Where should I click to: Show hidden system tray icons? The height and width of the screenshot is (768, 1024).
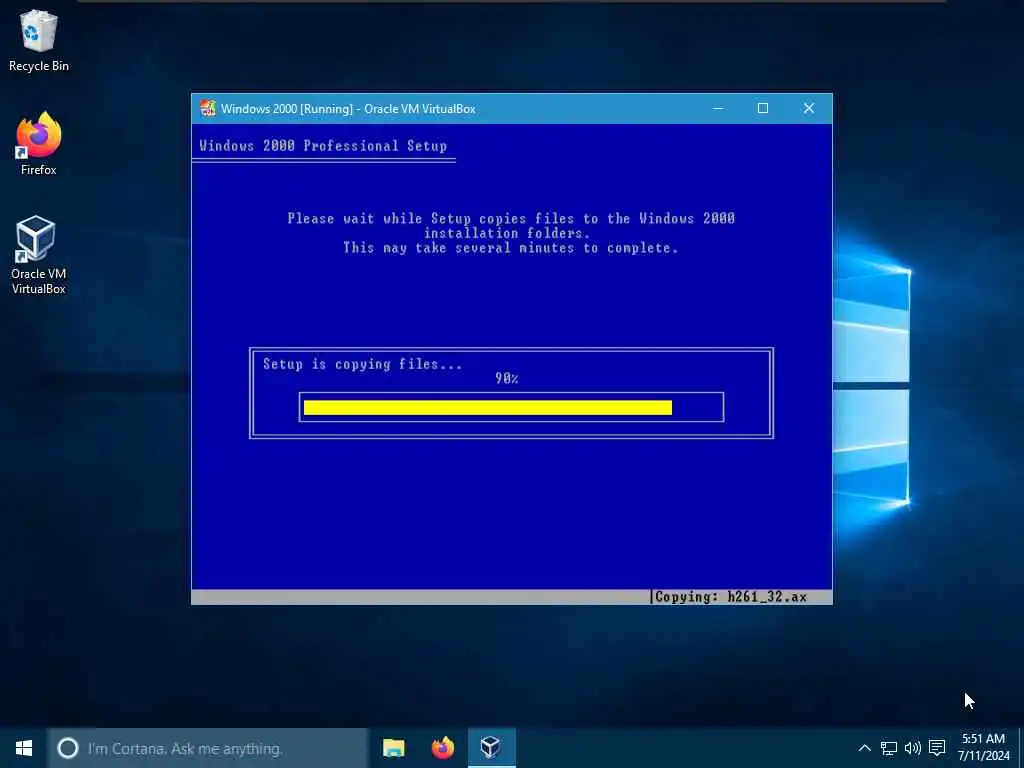(864, 748)
